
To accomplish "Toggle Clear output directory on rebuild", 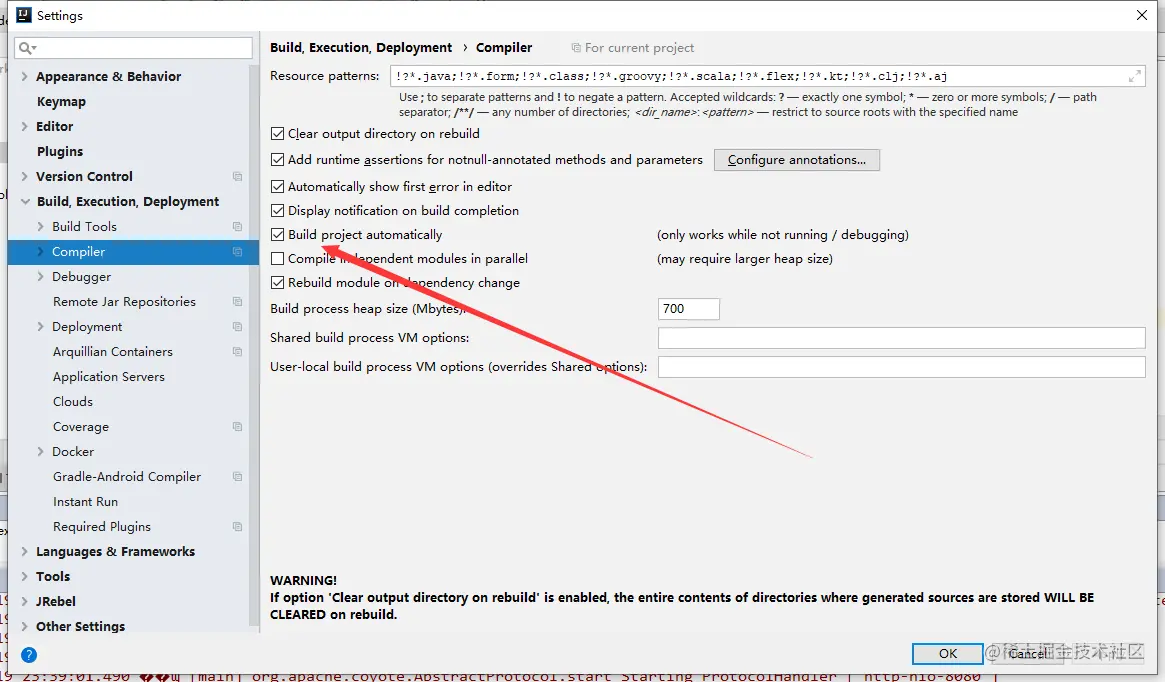I will 278,134.
